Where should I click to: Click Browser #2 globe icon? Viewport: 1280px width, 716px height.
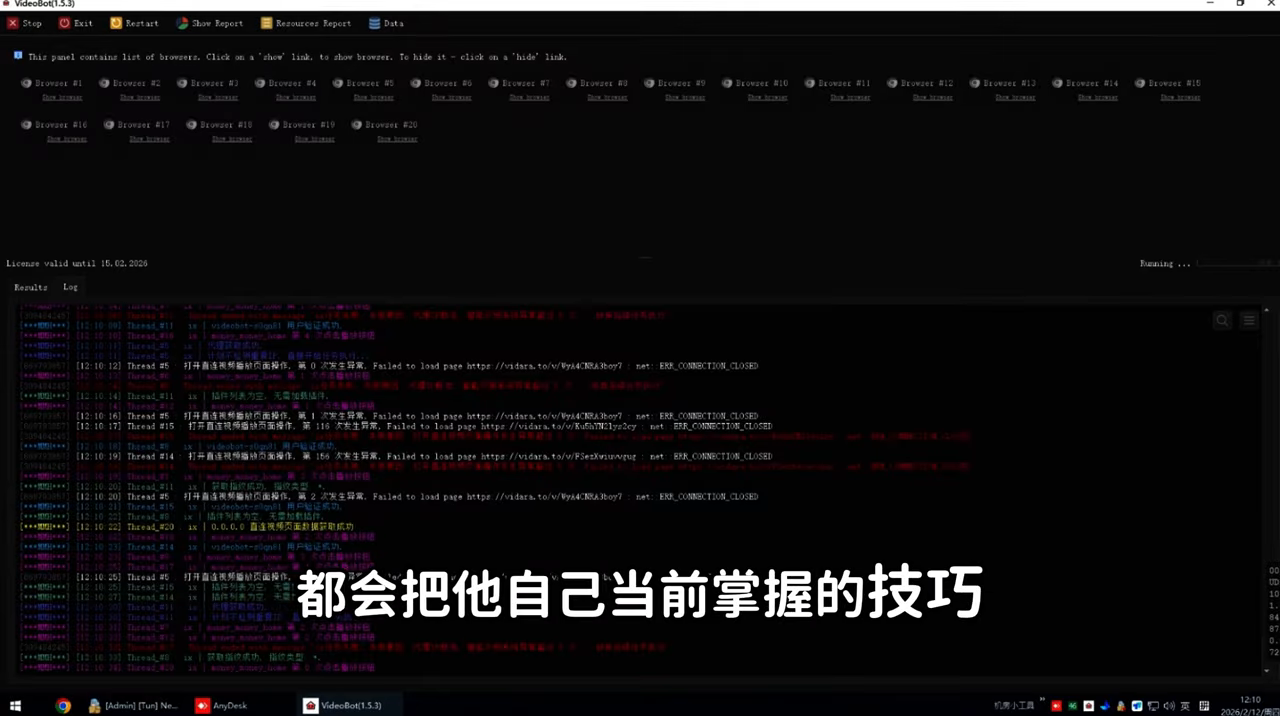coord(104,83)
